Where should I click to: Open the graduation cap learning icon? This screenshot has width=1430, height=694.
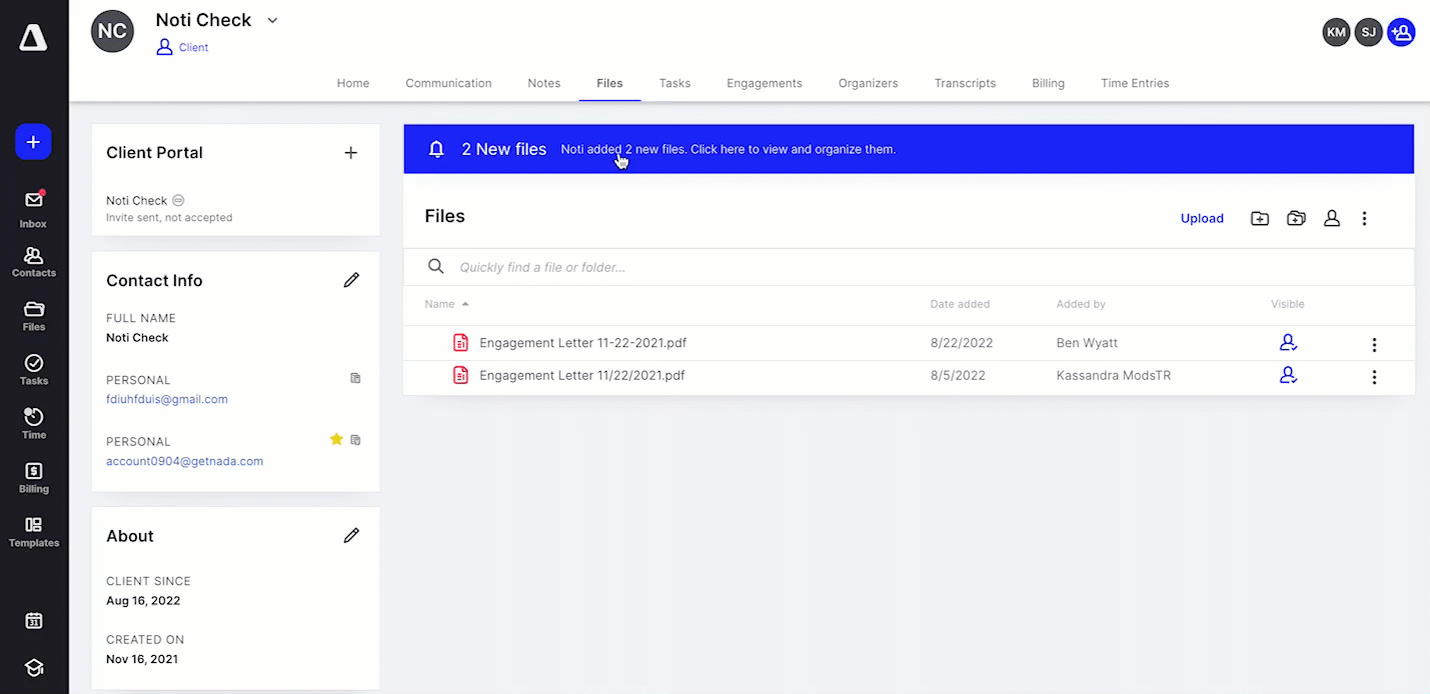point(33,668)
